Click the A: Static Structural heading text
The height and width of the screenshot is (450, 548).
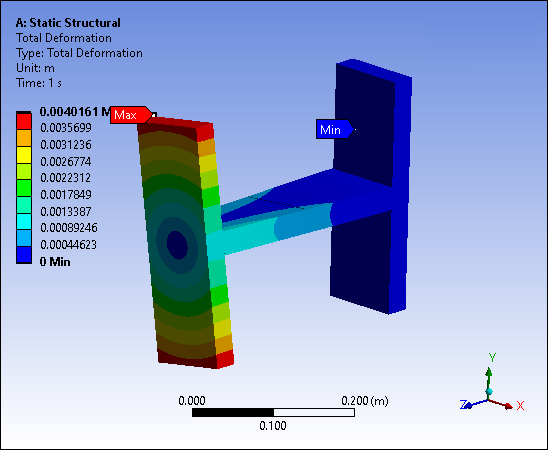[68, 23]
